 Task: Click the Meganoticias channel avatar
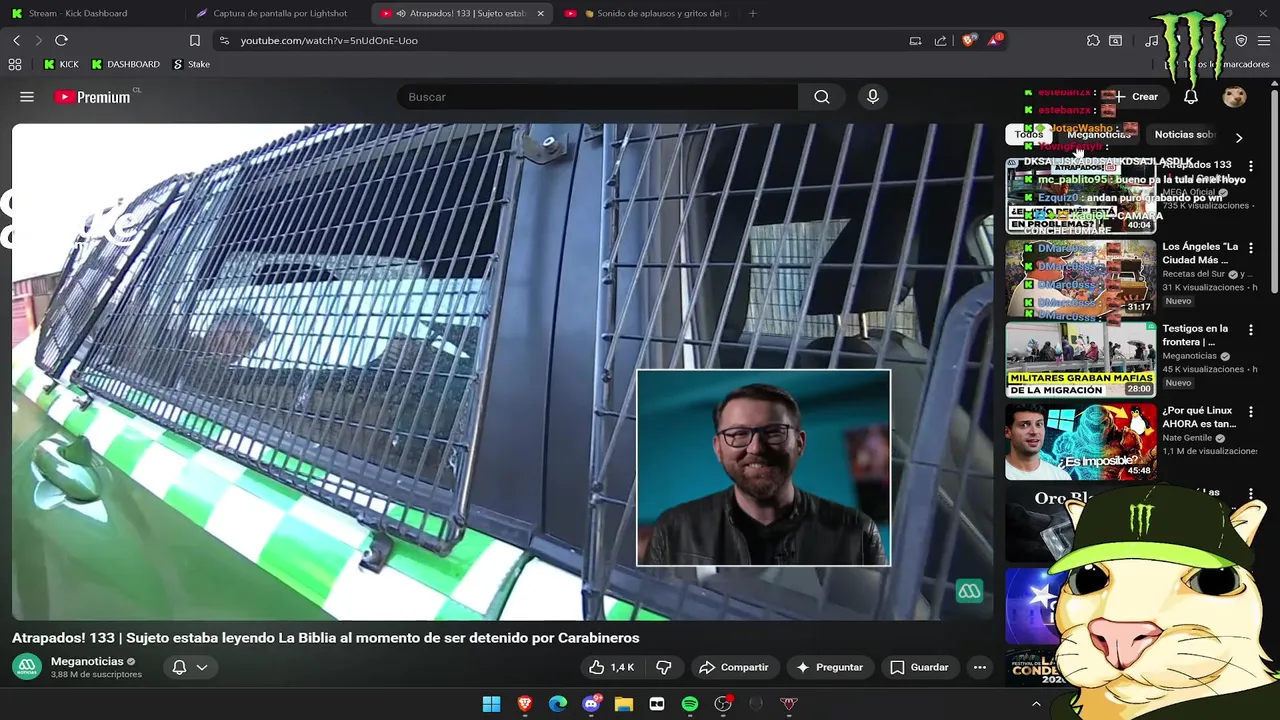(27, 667)
